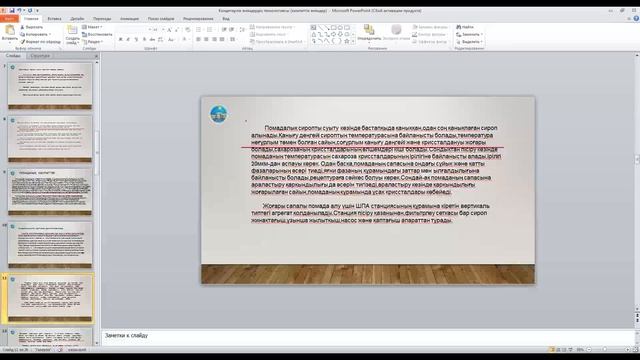Image resolution: width=640 pixels, height=360 pixels.
Task: Select the third thumbnail with dense text
Action: 50,191
